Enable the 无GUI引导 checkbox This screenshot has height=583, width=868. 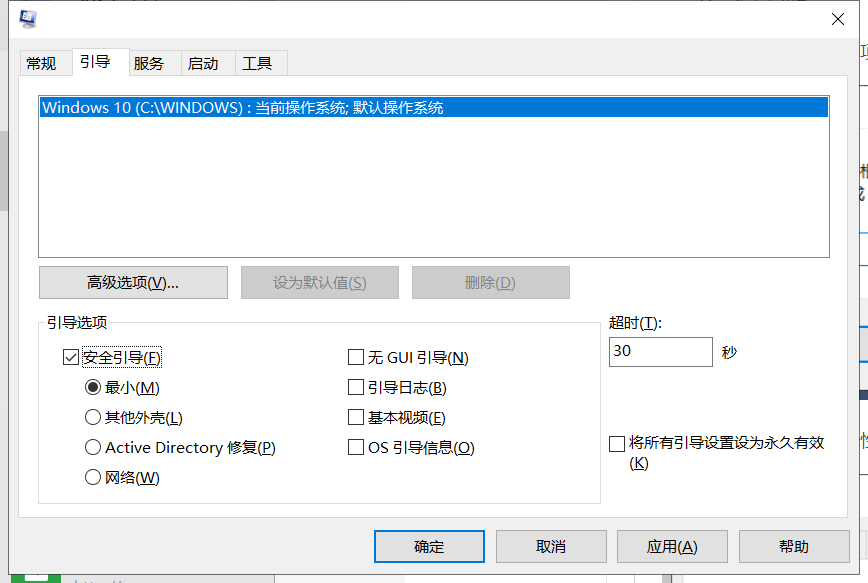coord(356,357)
